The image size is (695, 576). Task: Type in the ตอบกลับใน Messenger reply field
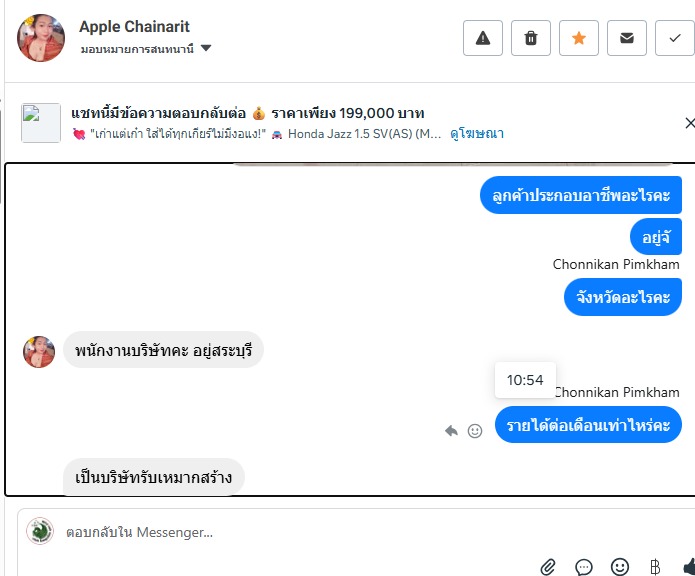coord(300,532)
